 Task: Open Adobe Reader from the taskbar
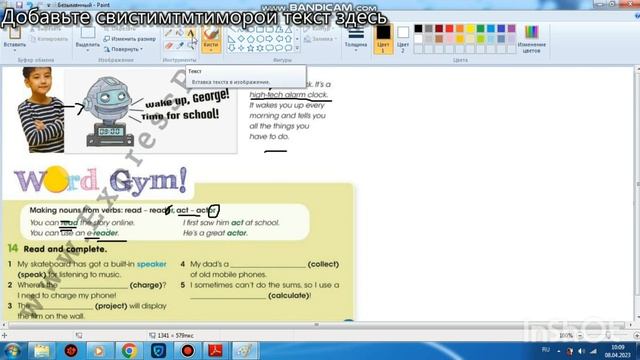pos(216,351)
